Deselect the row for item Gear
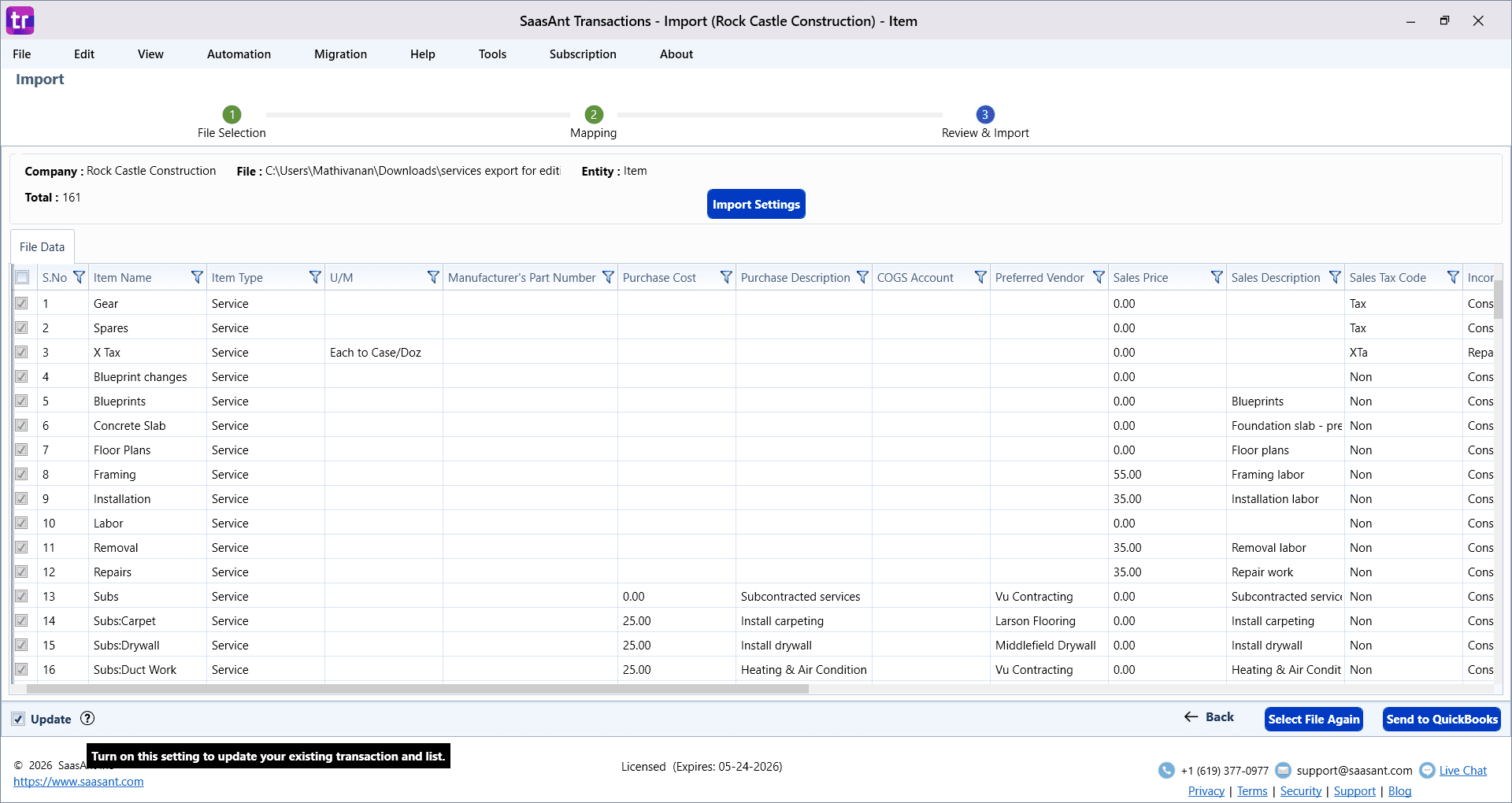This screenshot has width=1512, height=803. [x=21, y=303]
